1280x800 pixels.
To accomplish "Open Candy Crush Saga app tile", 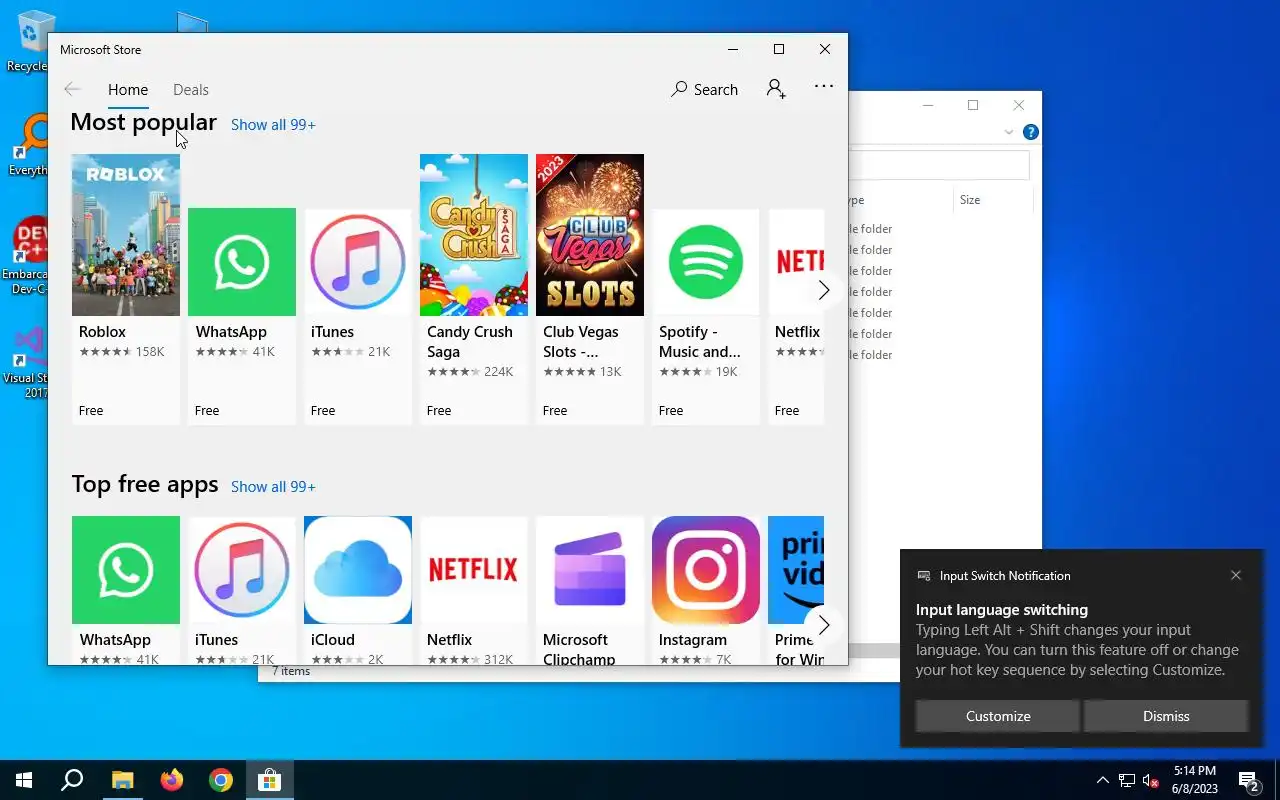I will pos(474,289).
